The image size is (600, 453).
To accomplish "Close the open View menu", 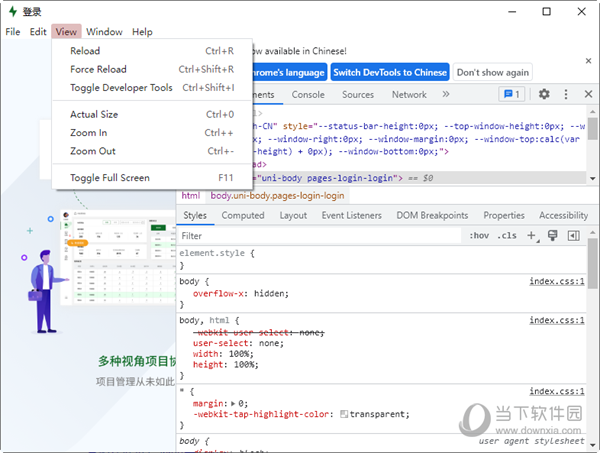I will tap(66, 32).
